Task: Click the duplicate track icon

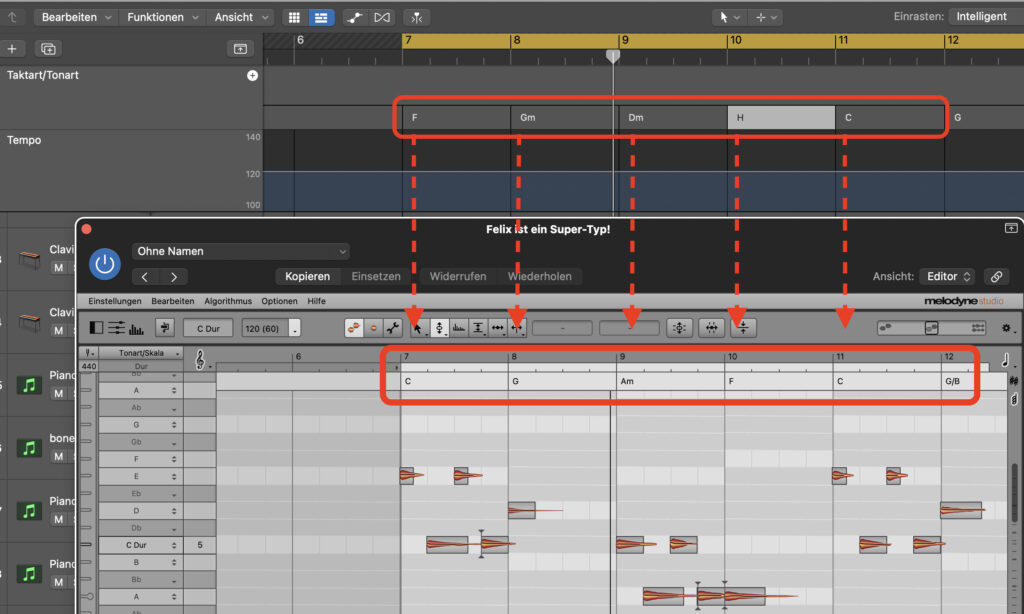Action: click(x=48, y=49)
